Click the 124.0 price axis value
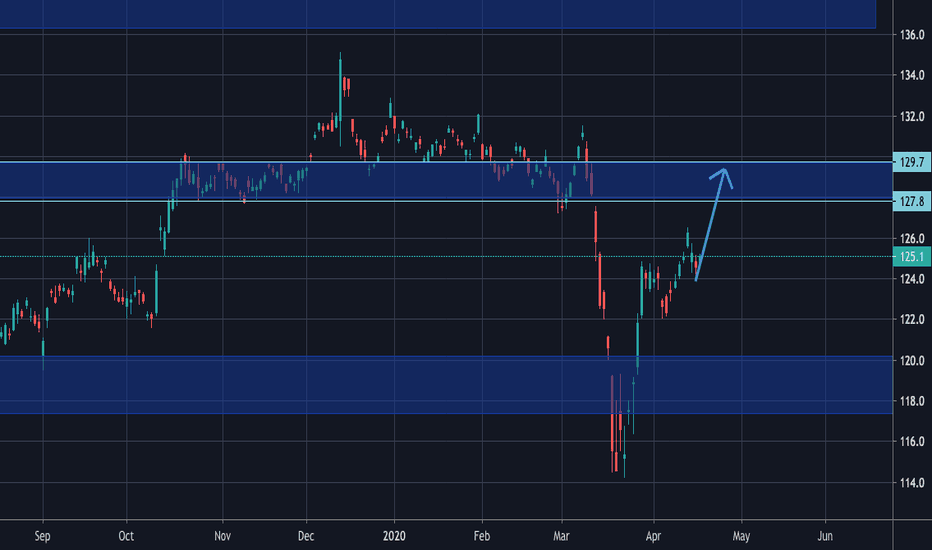932x550 pixels. (x=912, y=279)
